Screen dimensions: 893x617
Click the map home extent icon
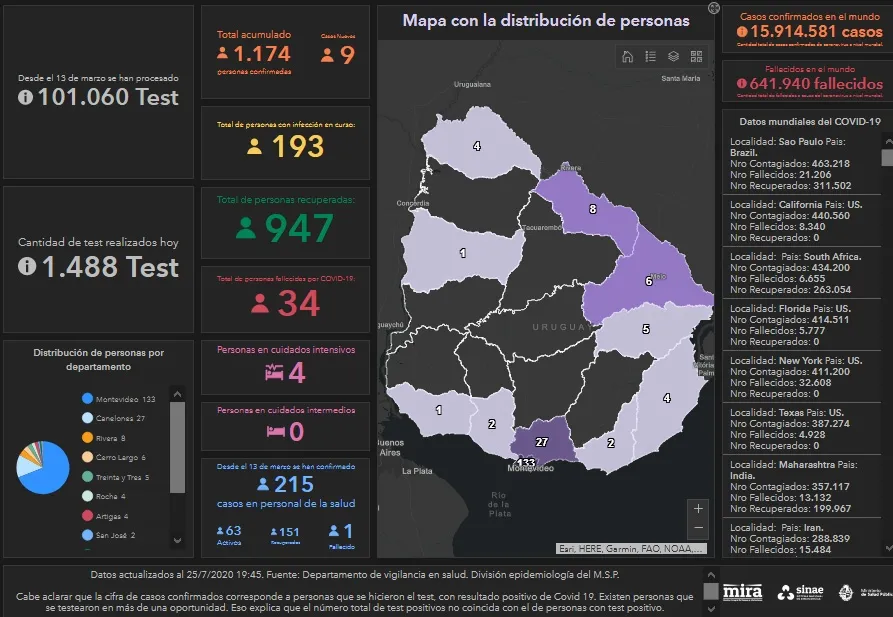tap(627, 57)
